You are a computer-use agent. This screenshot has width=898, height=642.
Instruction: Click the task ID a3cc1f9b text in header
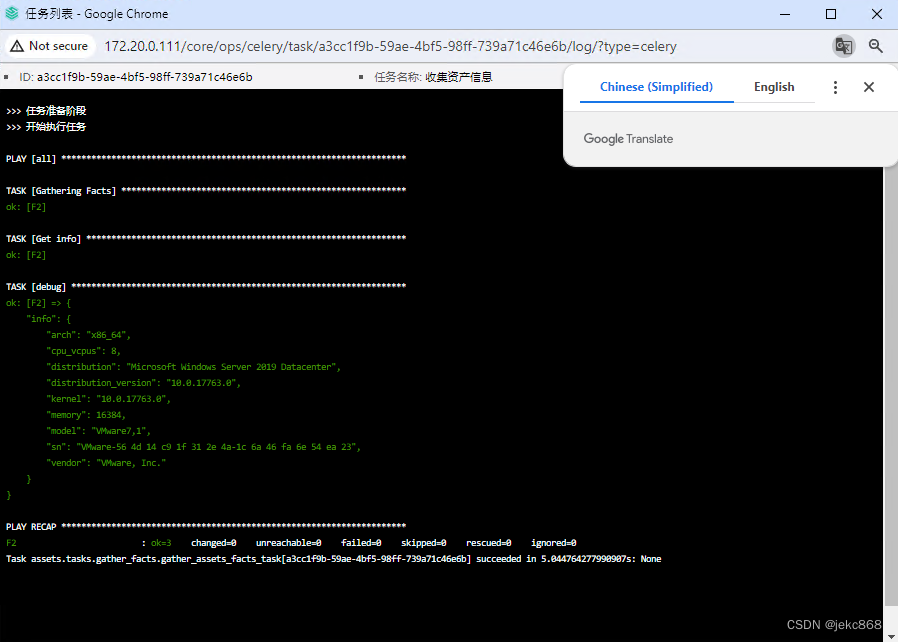(144, 77)
